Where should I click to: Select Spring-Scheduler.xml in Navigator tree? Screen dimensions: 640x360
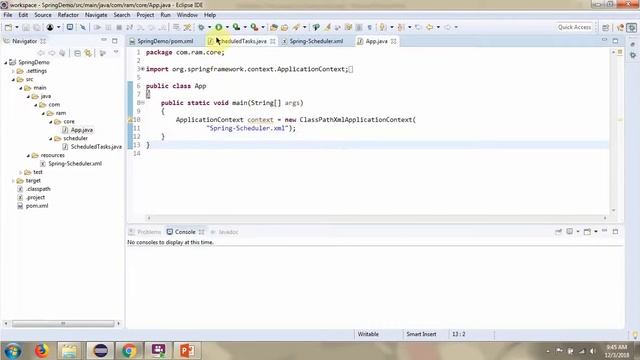click(75, 164)
